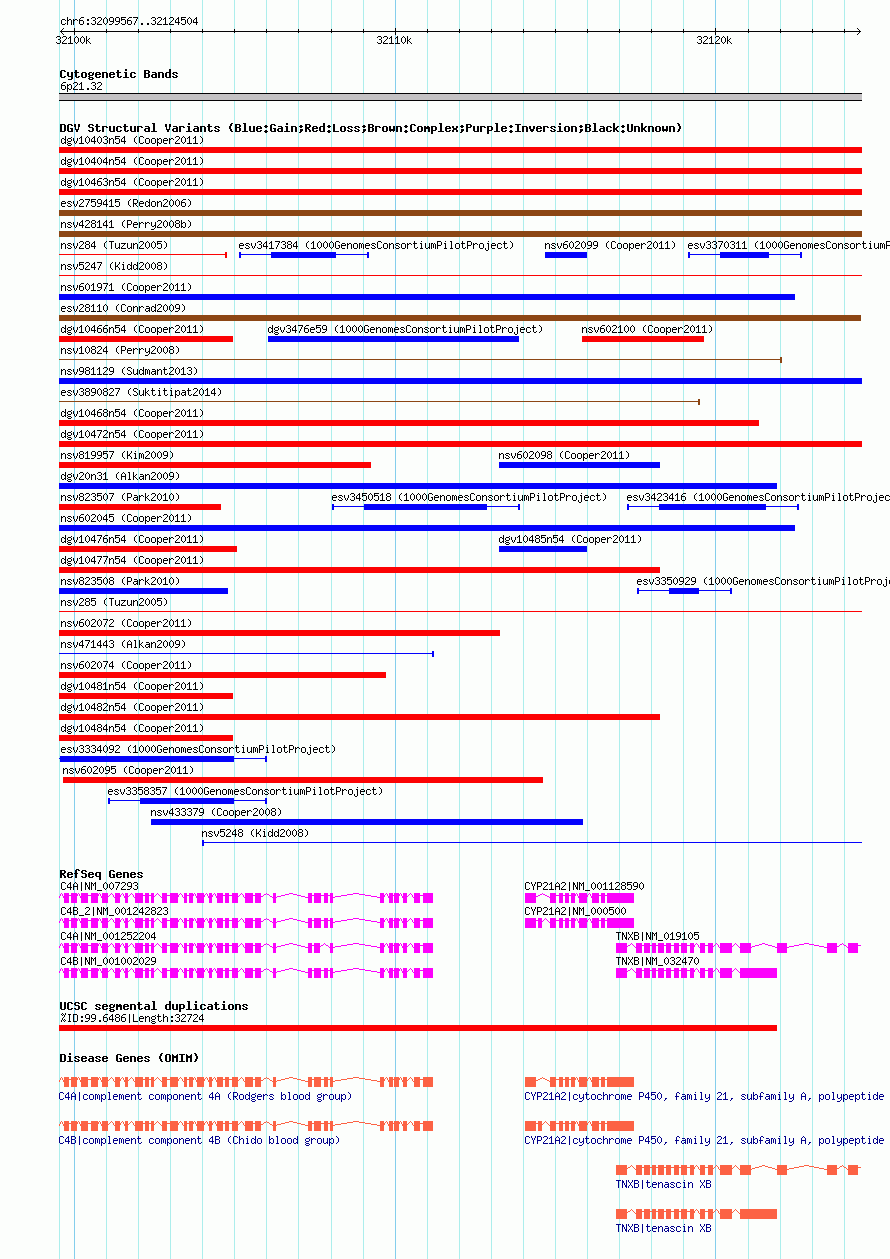Screen dimensions: 890x1259
Task: Click the gray 6p21.32 cytogenetic band bar
Action: [460, 97]
